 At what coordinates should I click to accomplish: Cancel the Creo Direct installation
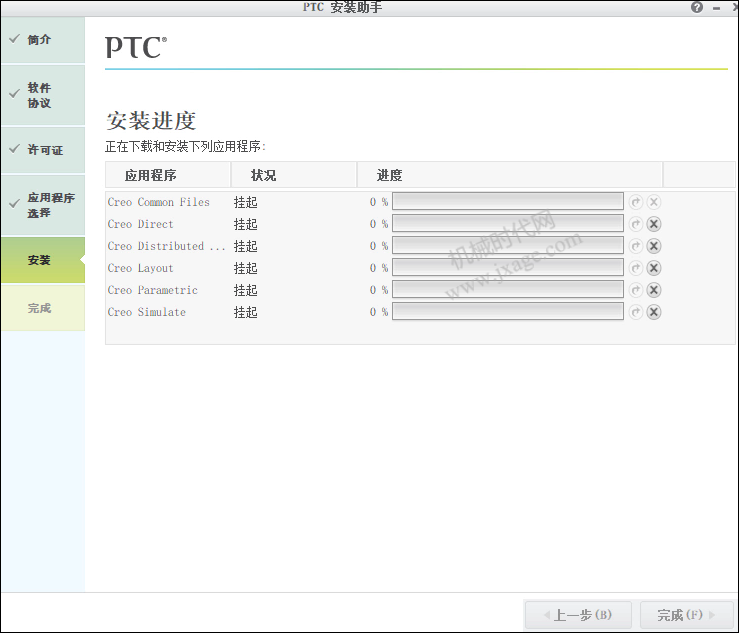click(654, 224)
